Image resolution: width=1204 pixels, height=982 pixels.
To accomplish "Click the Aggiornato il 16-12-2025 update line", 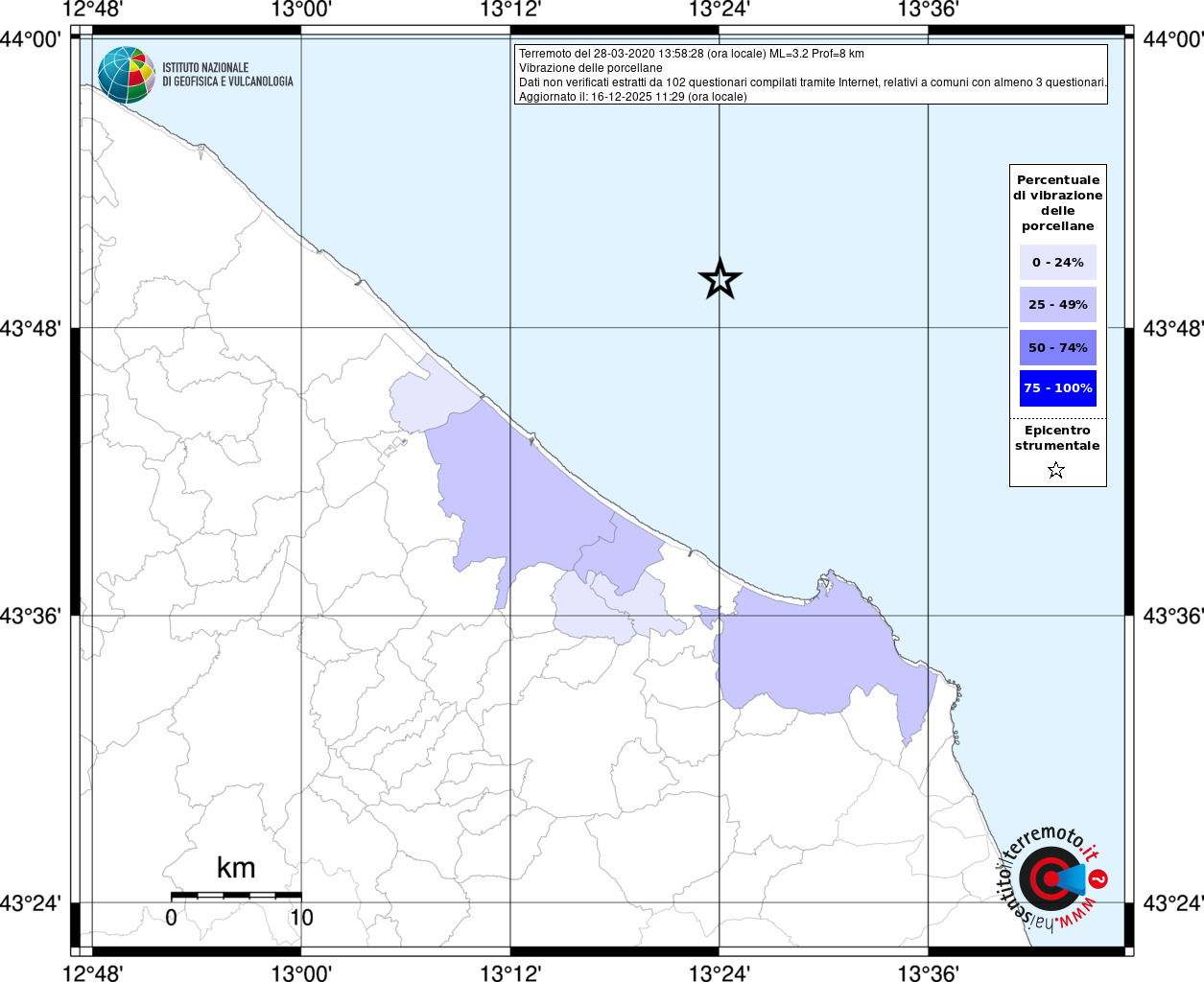I will click(632, 97).
